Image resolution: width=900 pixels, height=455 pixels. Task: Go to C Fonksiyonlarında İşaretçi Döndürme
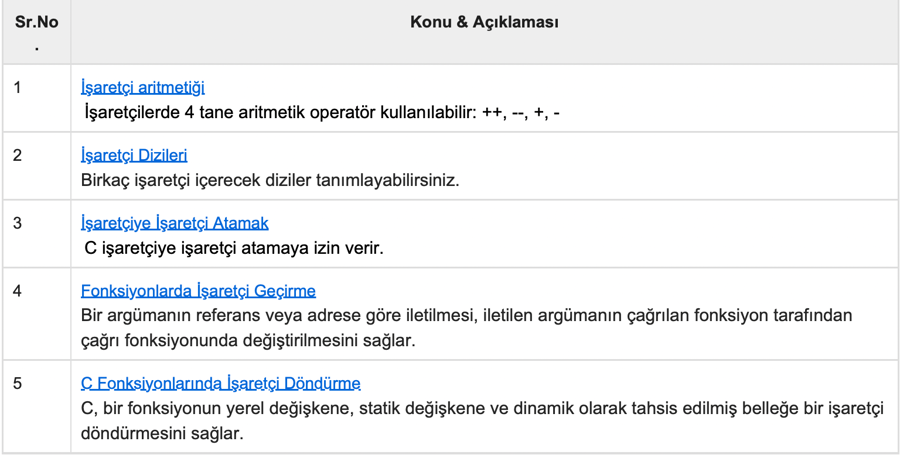click(220, 383)
